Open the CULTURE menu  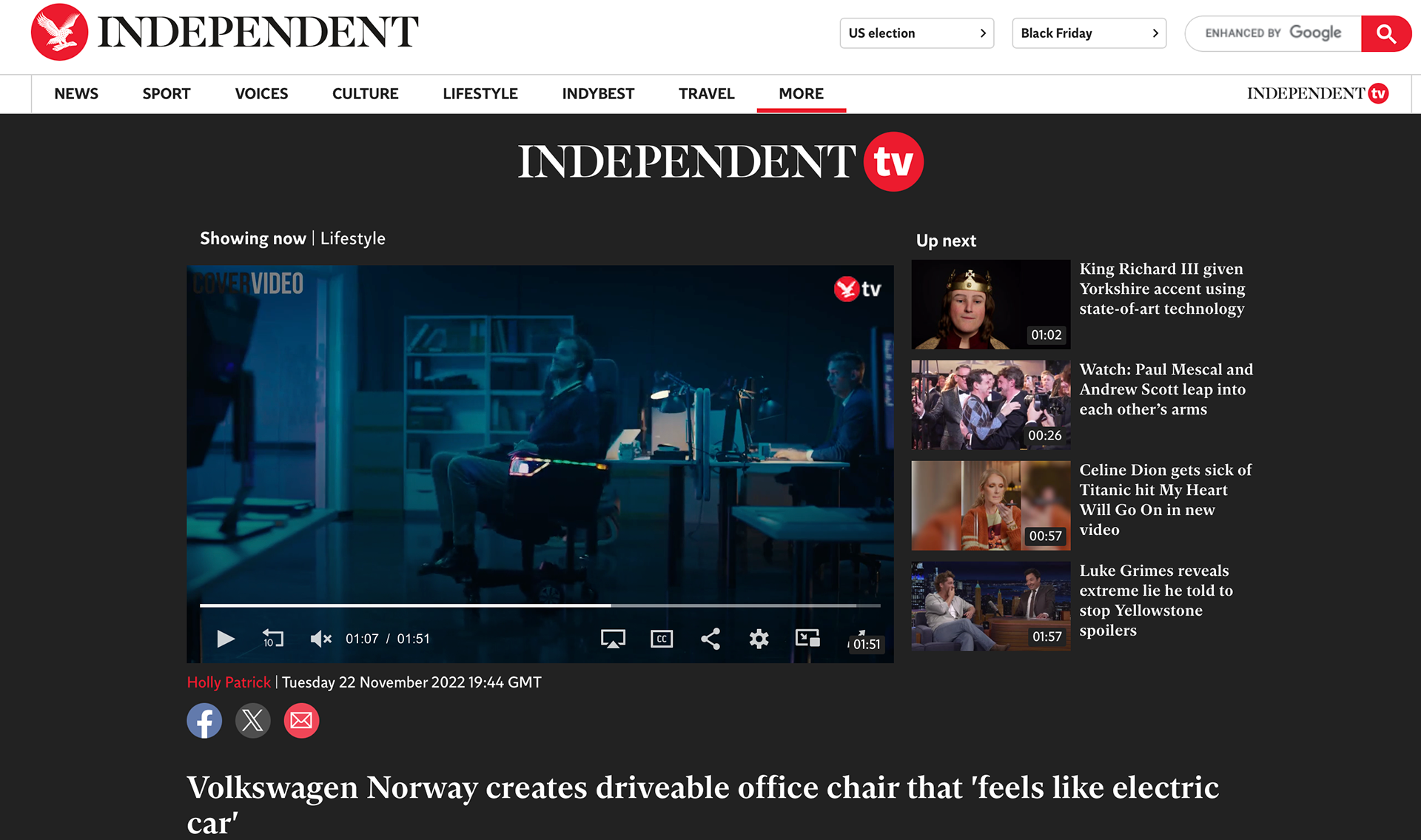tap(365, 94)
